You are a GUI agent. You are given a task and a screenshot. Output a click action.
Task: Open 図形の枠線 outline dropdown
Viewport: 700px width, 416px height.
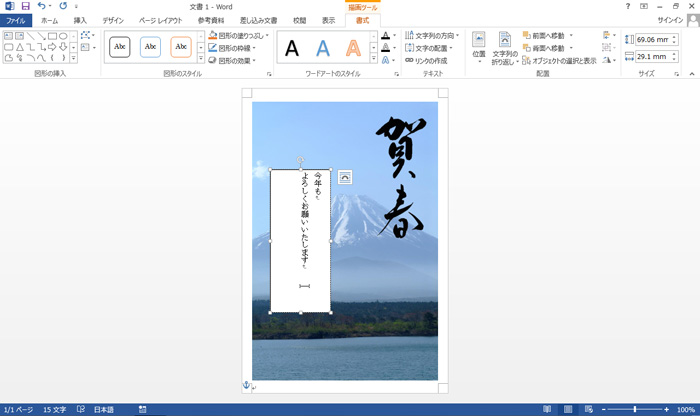click(232, 48)
